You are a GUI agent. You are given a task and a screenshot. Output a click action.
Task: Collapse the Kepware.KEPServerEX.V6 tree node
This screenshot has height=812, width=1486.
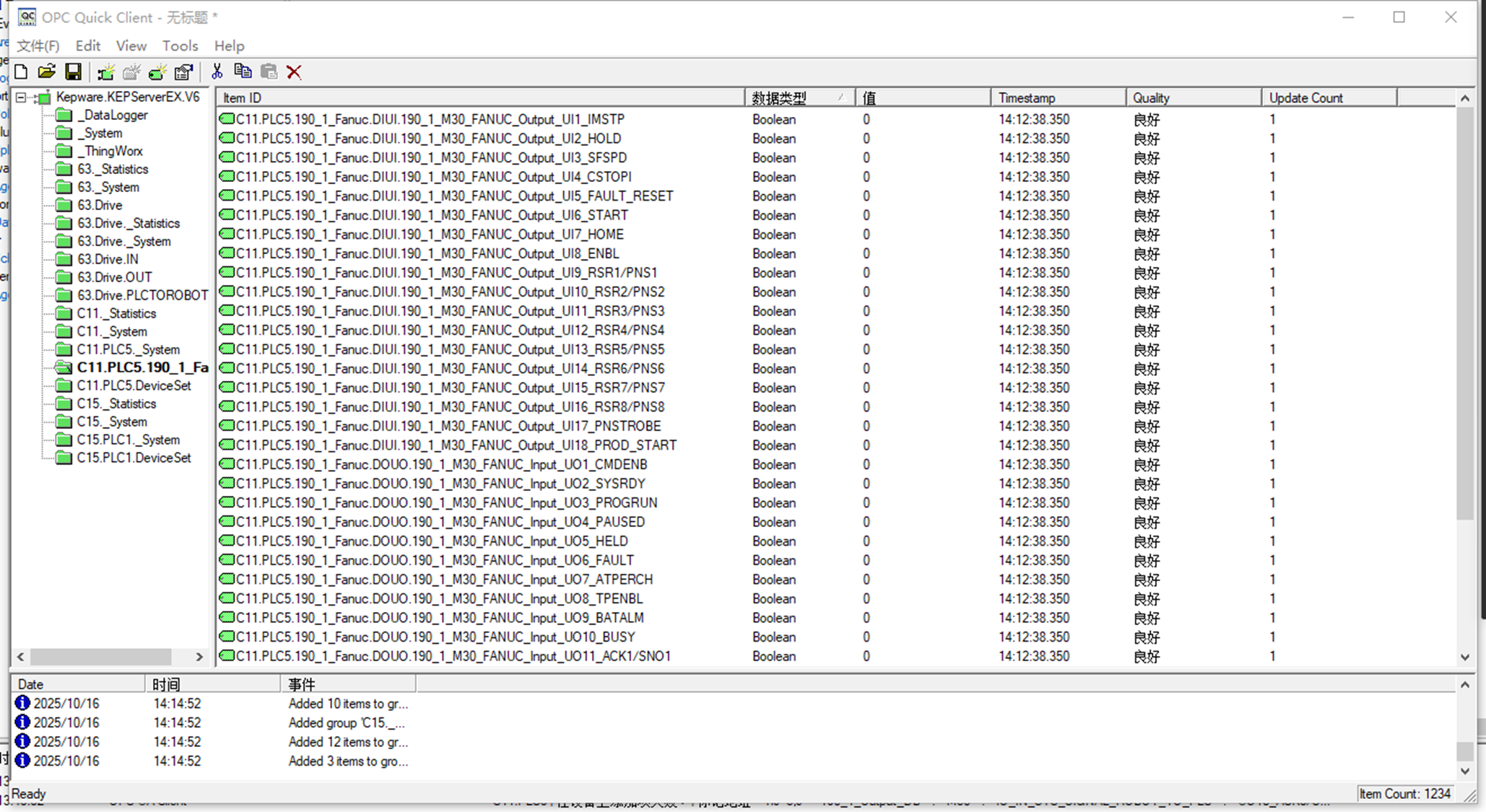21,97
